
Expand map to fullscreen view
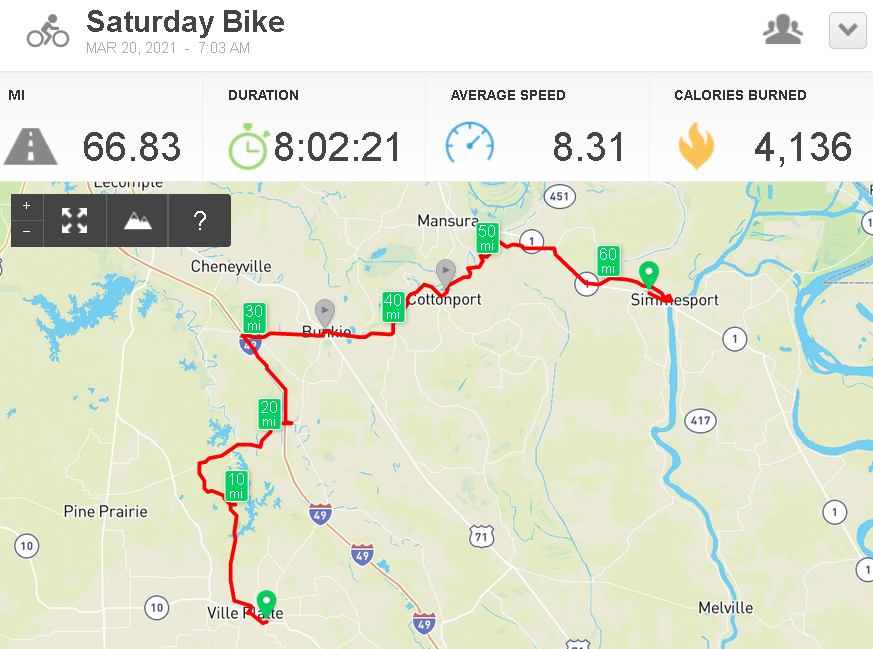[x=75, y=220]
